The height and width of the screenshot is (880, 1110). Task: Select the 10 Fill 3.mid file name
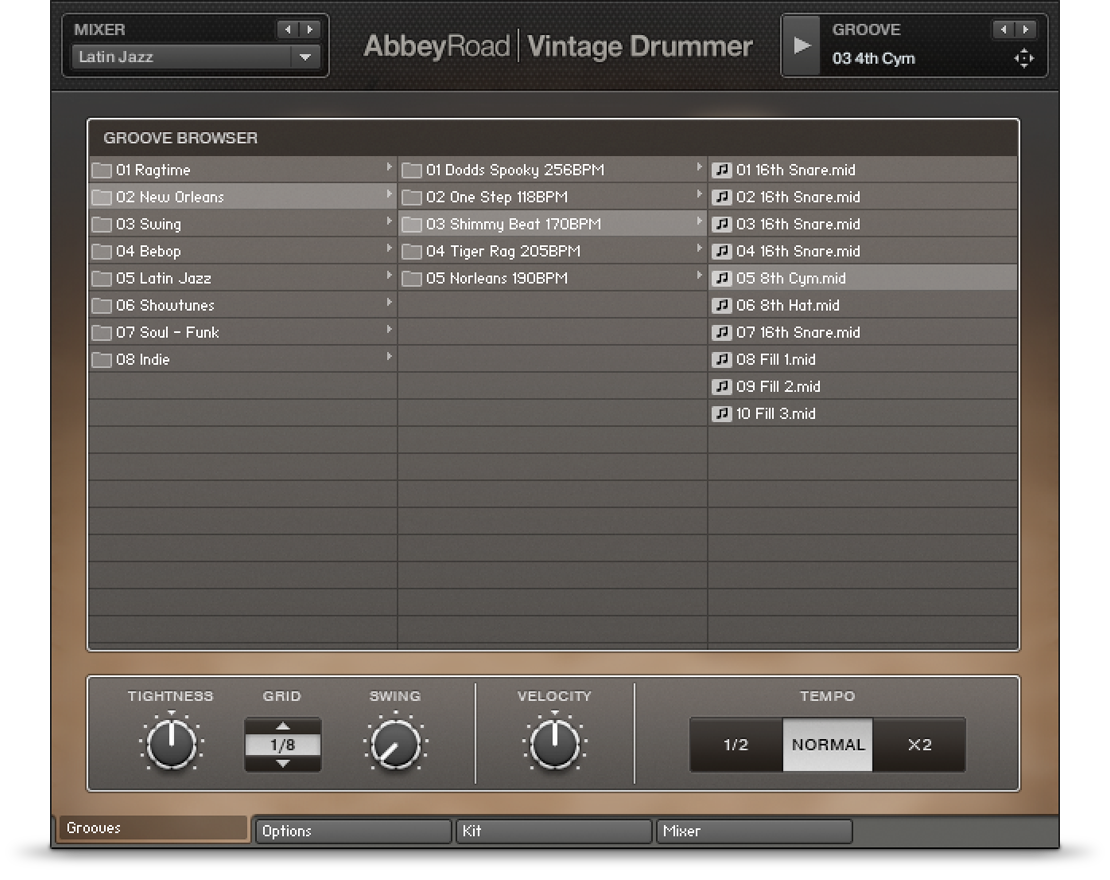[775, 413]
